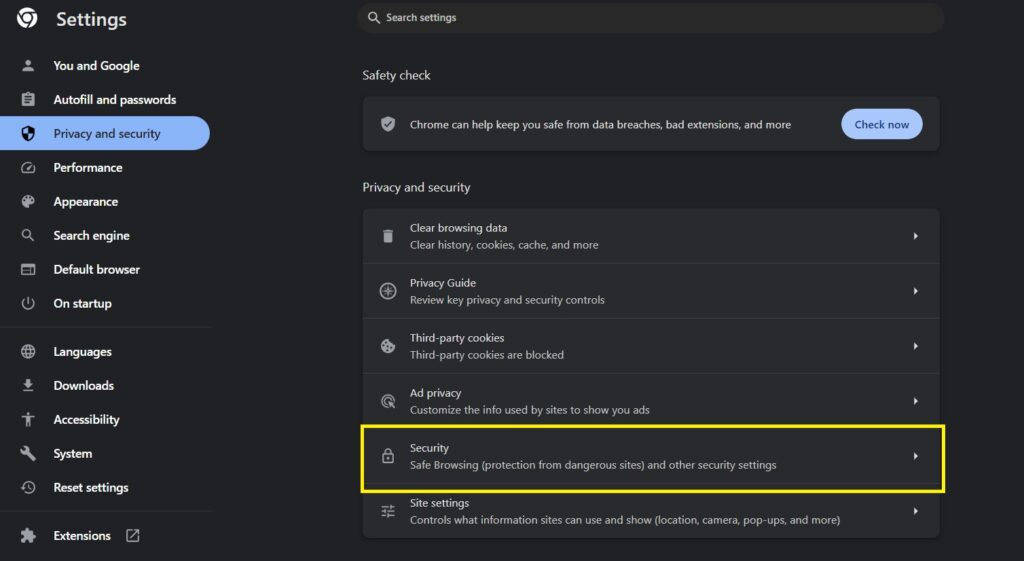
Task: Click the Settings page title
Action: (91, 20)
